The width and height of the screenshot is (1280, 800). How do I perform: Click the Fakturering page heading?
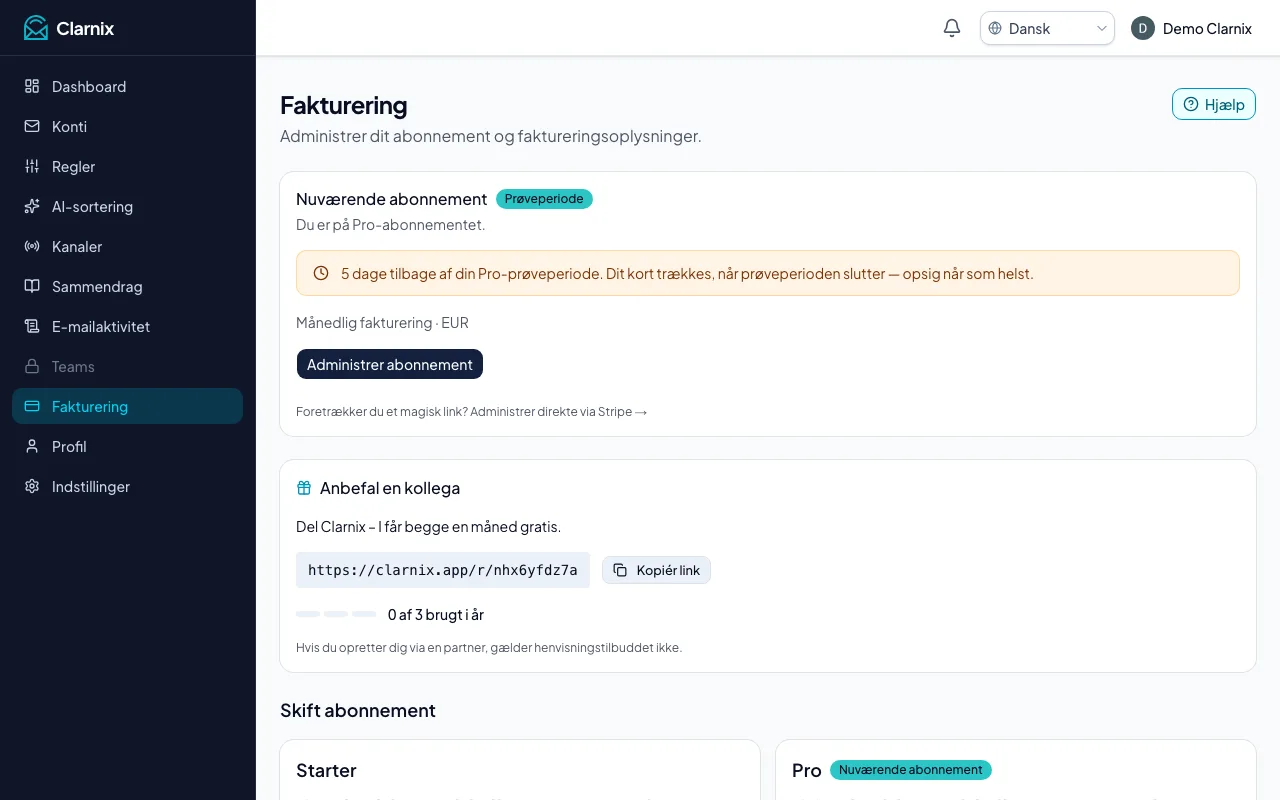coord(344,105)
